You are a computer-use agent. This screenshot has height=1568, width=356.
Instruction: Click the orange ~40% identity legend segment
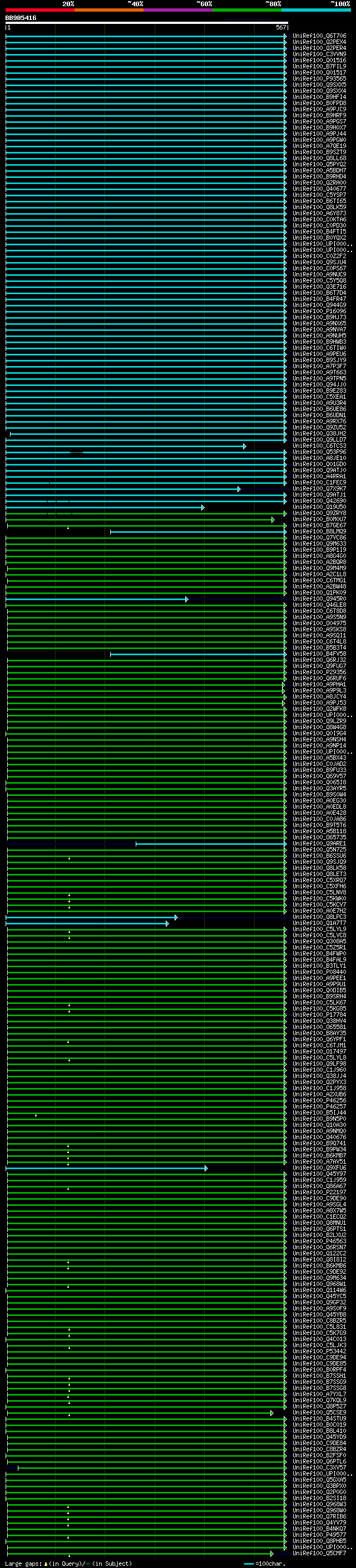point(109,10)
